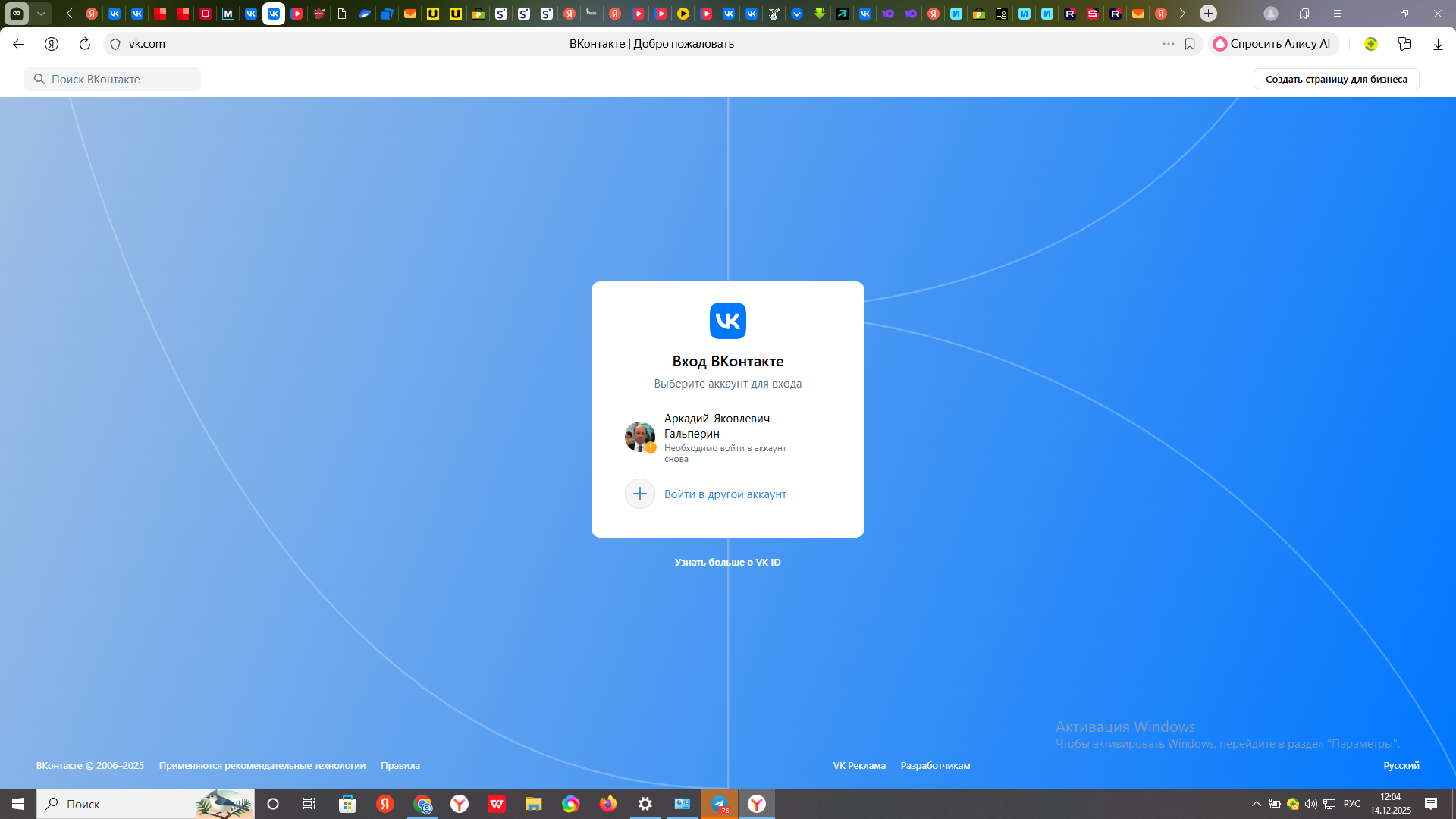Open the Telegram icon in the taskbar

[720, 804]
